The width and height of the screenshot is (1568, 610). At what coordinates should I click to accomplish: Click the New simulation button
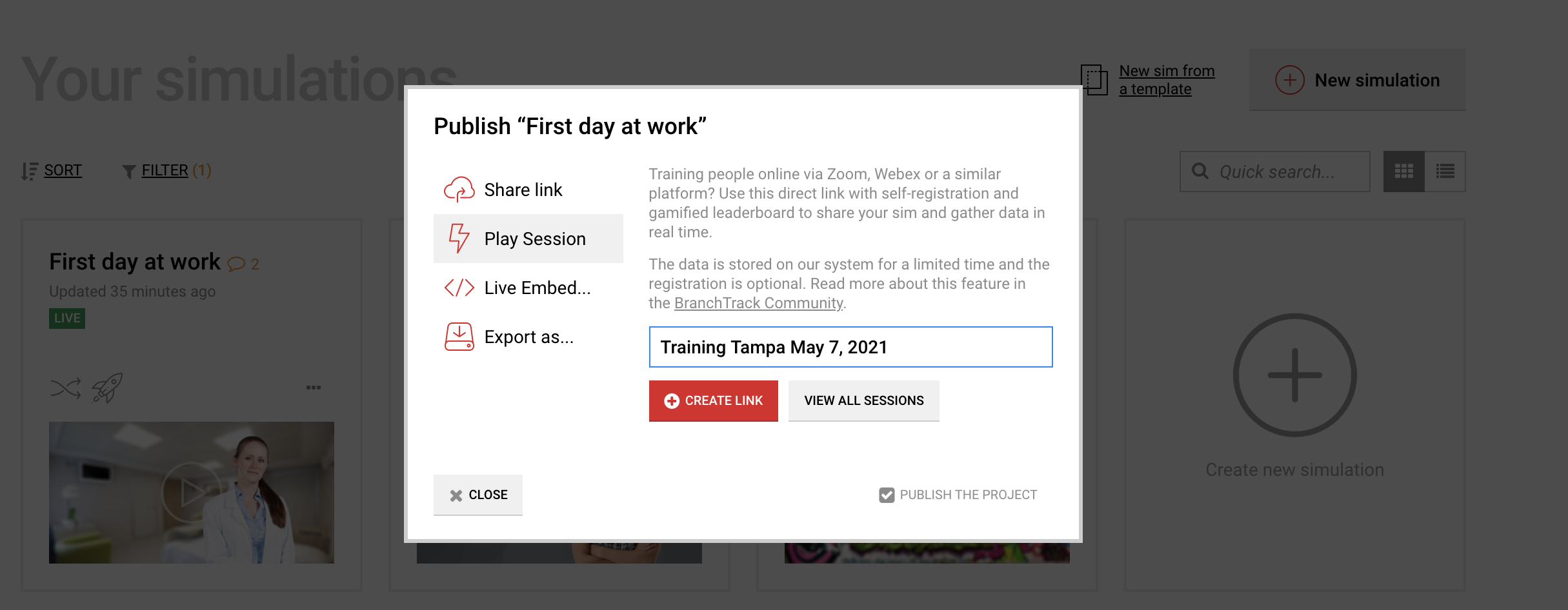[1357, 80]
